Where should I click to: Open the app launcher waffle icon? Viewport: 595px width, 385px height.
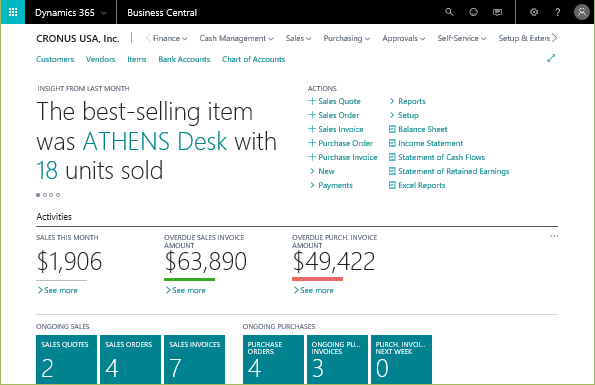[13, 12]
